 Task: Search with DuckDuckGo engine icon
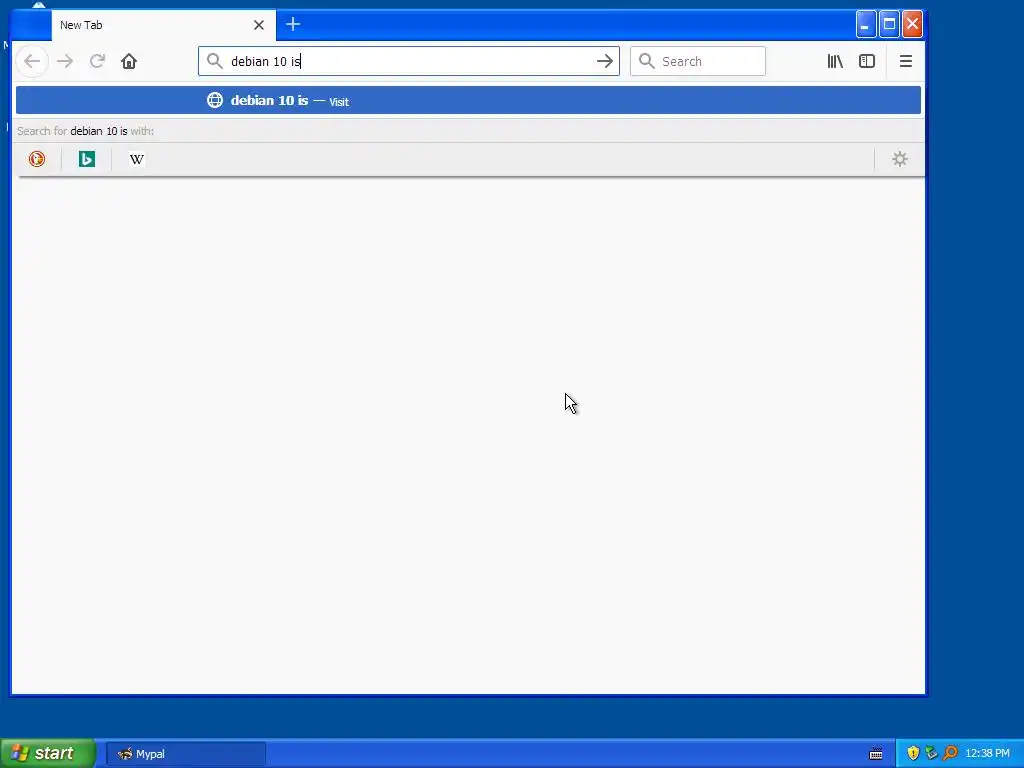pyautogui.click(x=37, y=159)
